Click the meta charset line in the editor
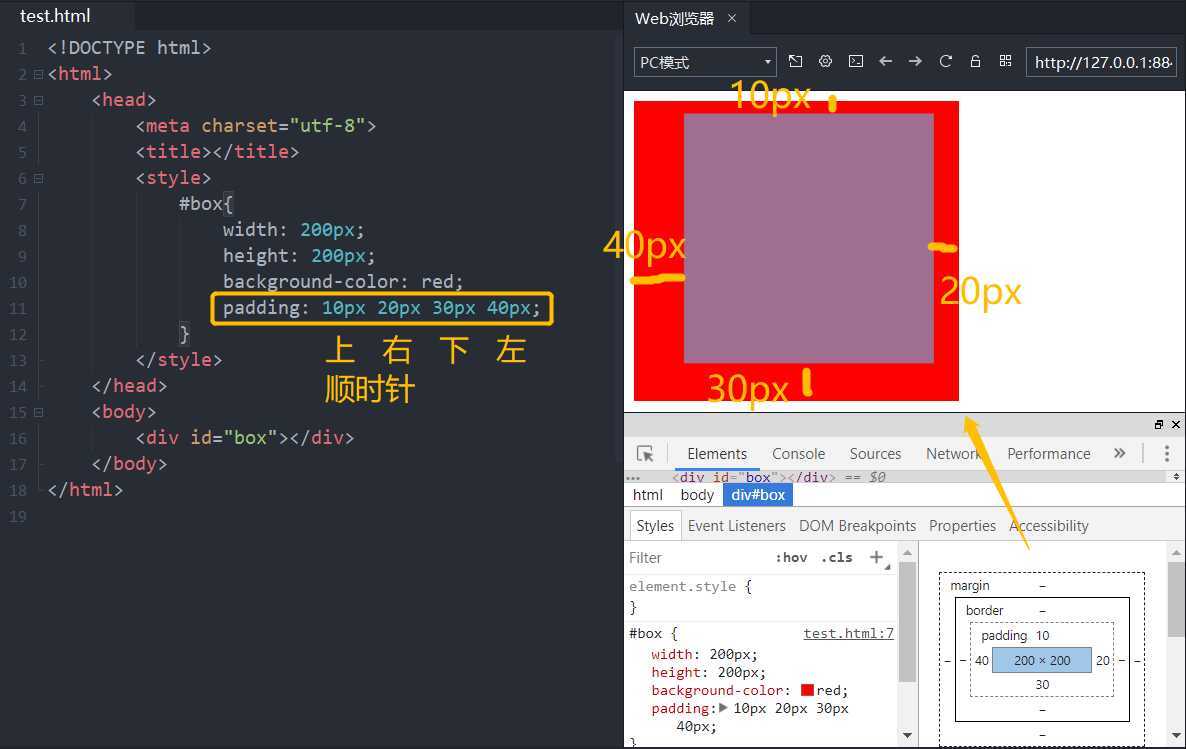 tap(256, 126)
